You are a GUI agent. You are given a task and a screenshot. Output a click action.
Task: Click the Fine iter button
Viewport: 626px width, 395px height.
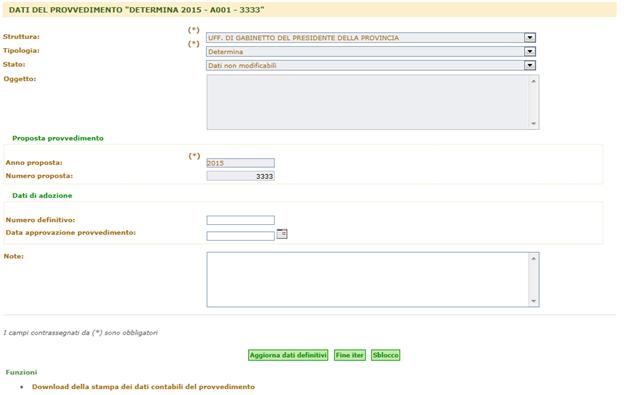pos(350,355)
